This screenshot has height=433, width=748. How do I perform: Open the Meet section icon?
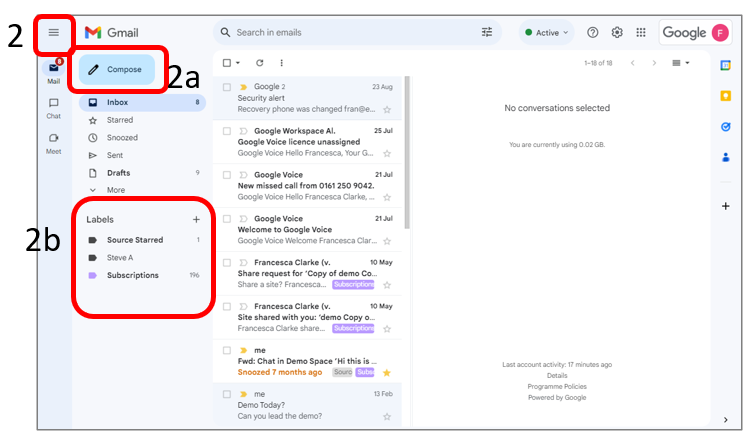(53, 138)
